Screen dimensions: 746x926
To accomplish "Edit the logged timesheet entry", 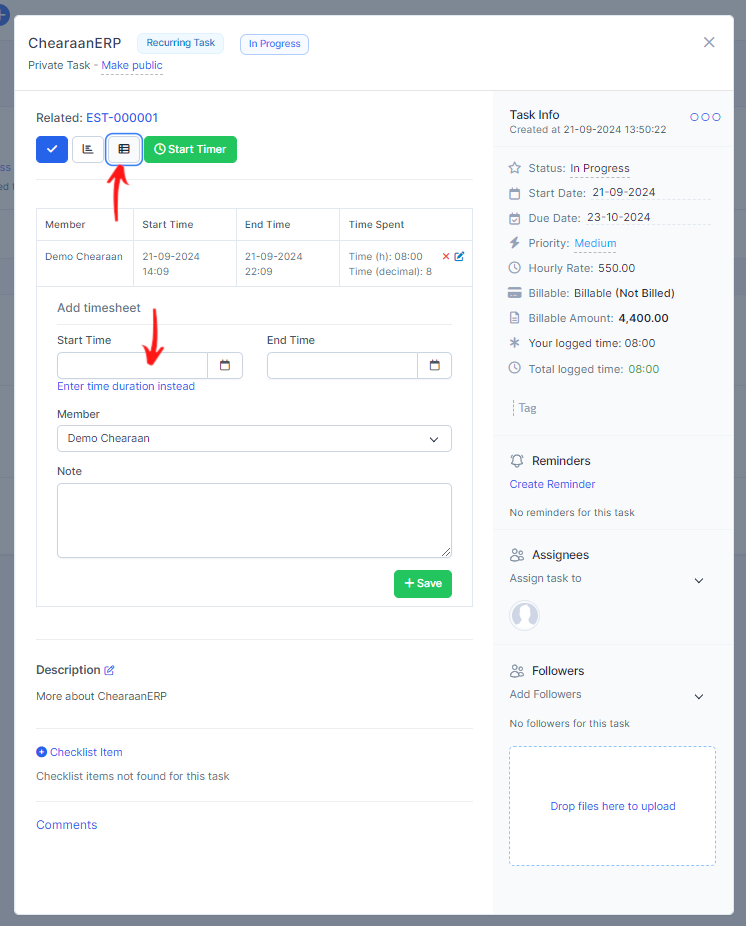I will (460, 257).
